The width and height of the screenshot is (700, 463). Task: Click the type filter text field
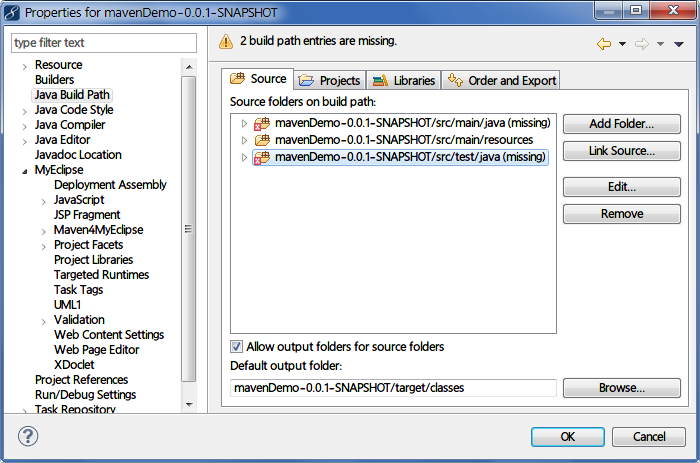[104, 43]
